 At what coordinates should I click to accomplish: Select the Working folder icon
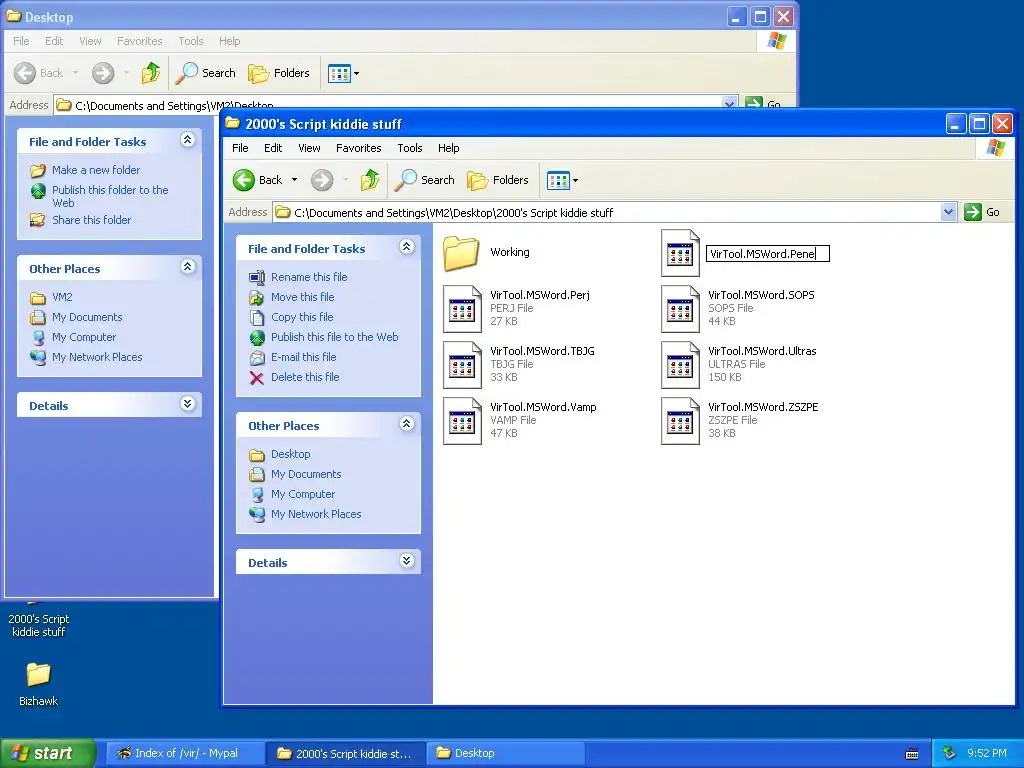point(461,252)
